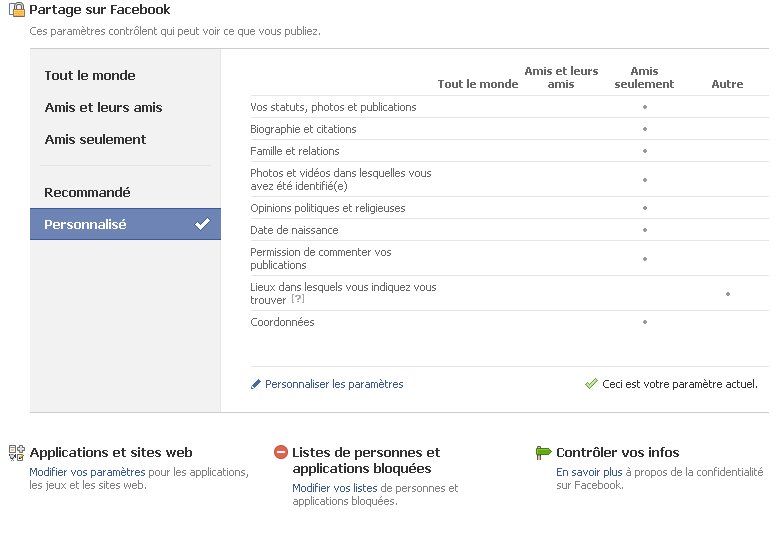The width and height of the screenshot is (782, 543).
Task: Select the Amis et leurs amis preset
Action: click(x=103, y=107)
